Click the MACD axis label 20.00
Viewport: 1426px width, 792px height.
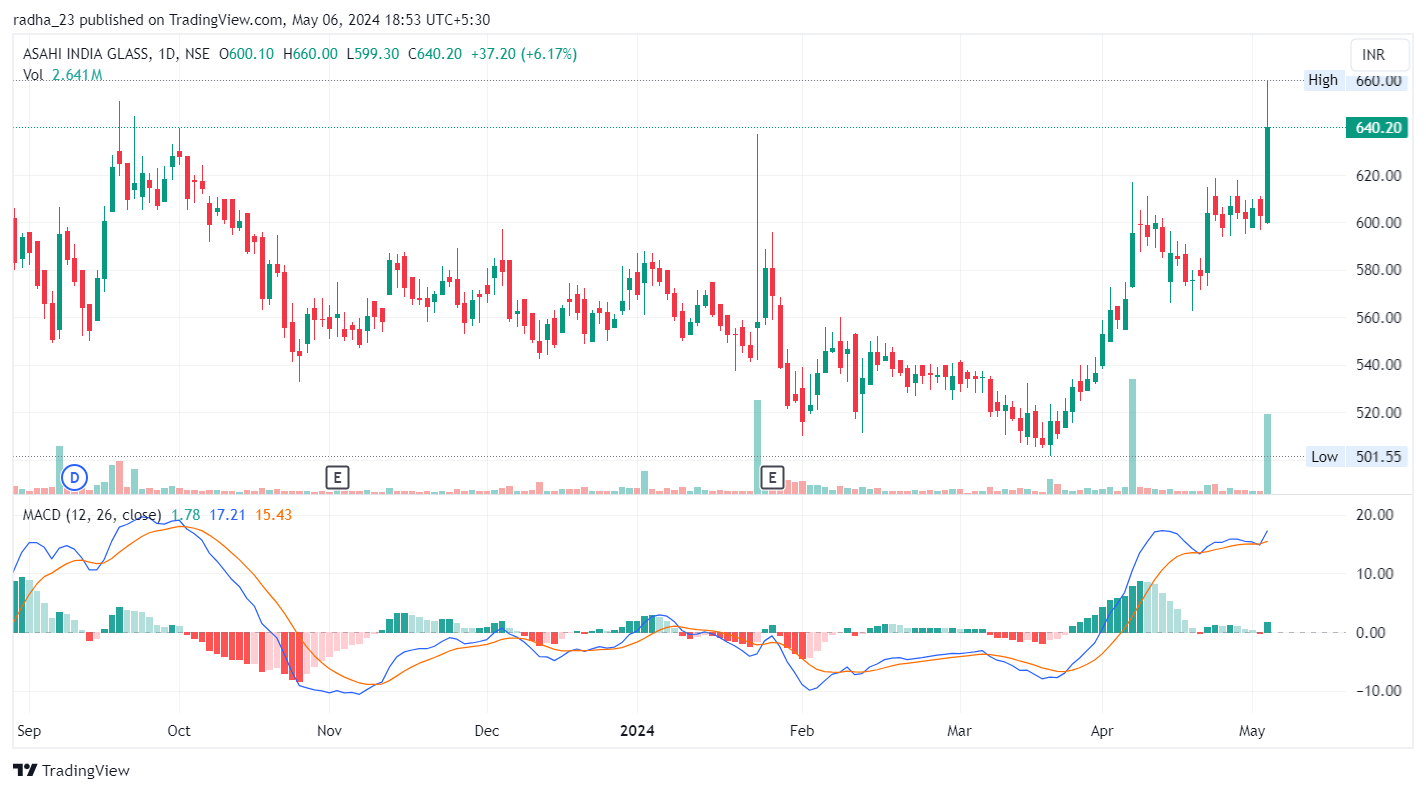(x=1374, y=514)
